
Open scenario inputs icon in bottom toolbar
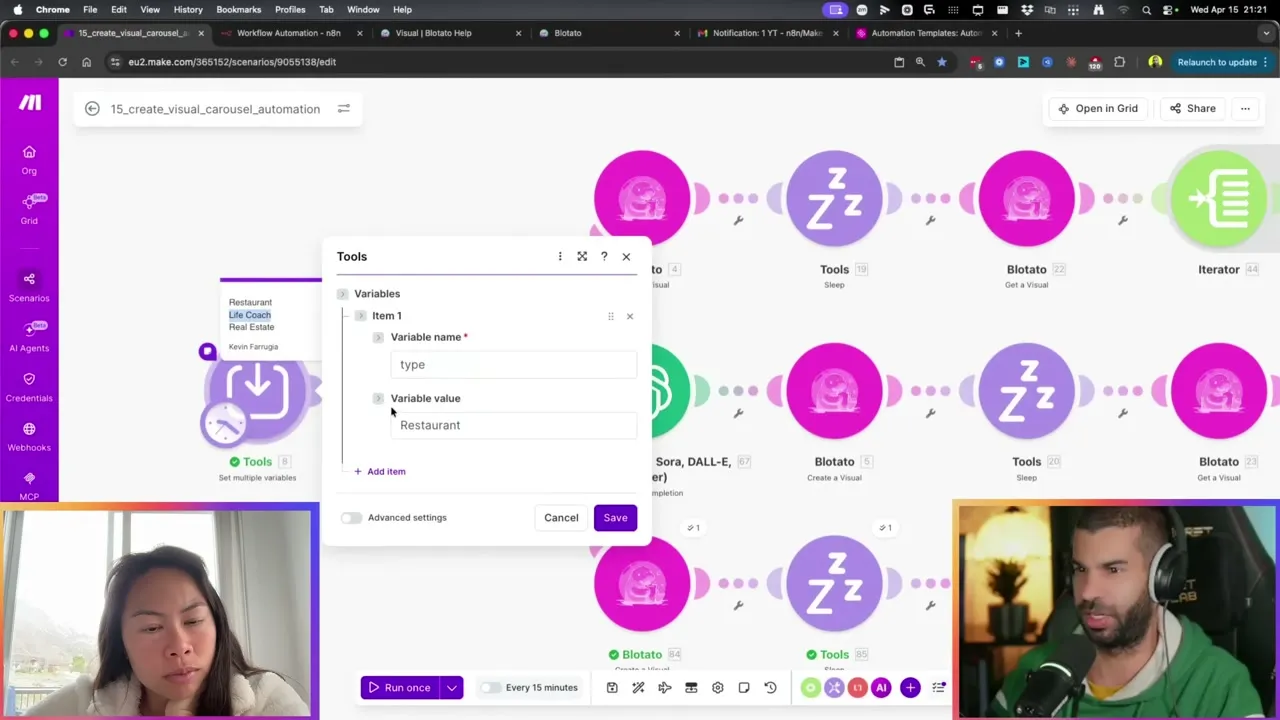tap(691, 688)
